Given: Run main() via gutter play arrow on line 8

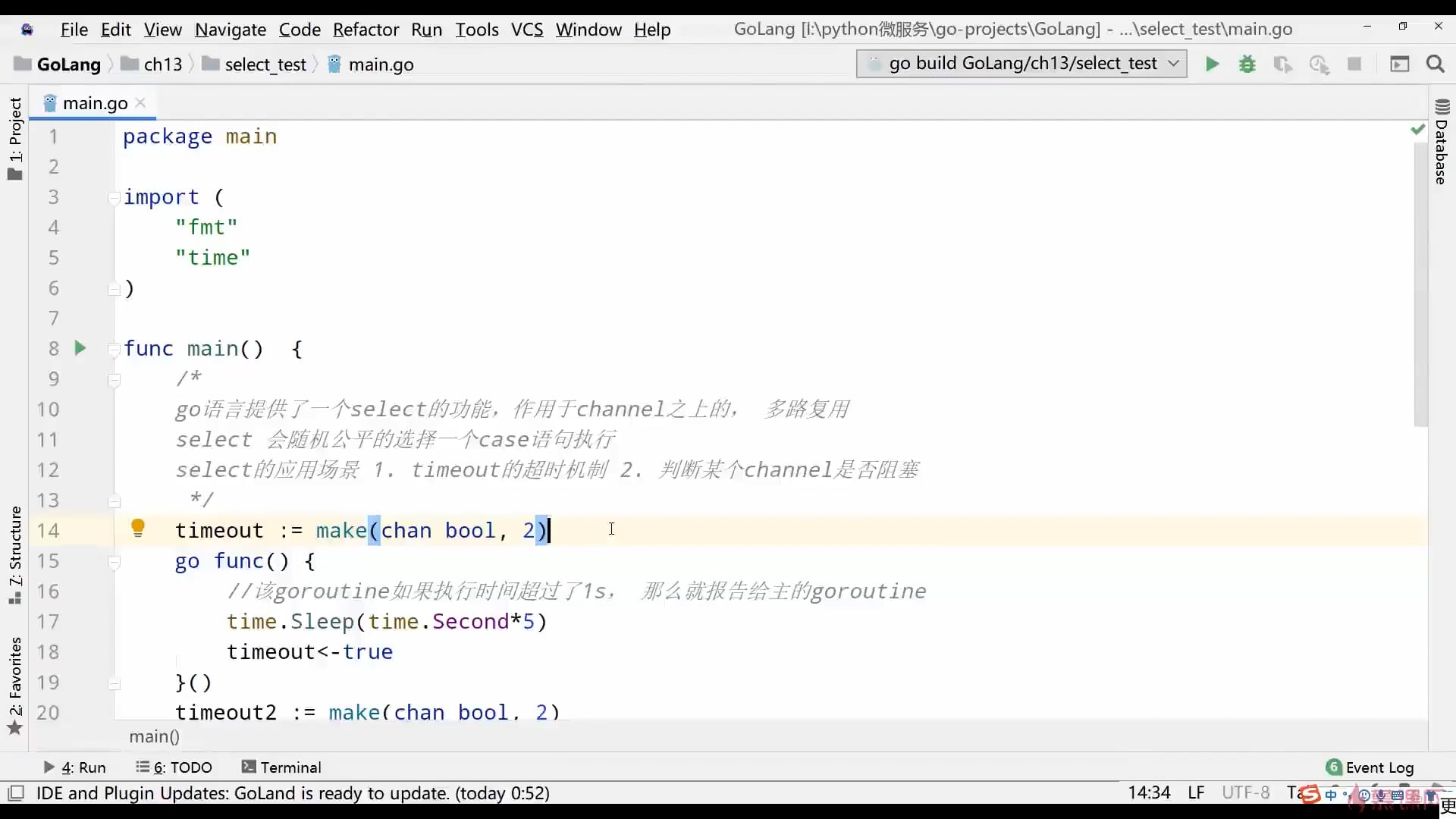Looking at the screenshot, I should 80,348.
